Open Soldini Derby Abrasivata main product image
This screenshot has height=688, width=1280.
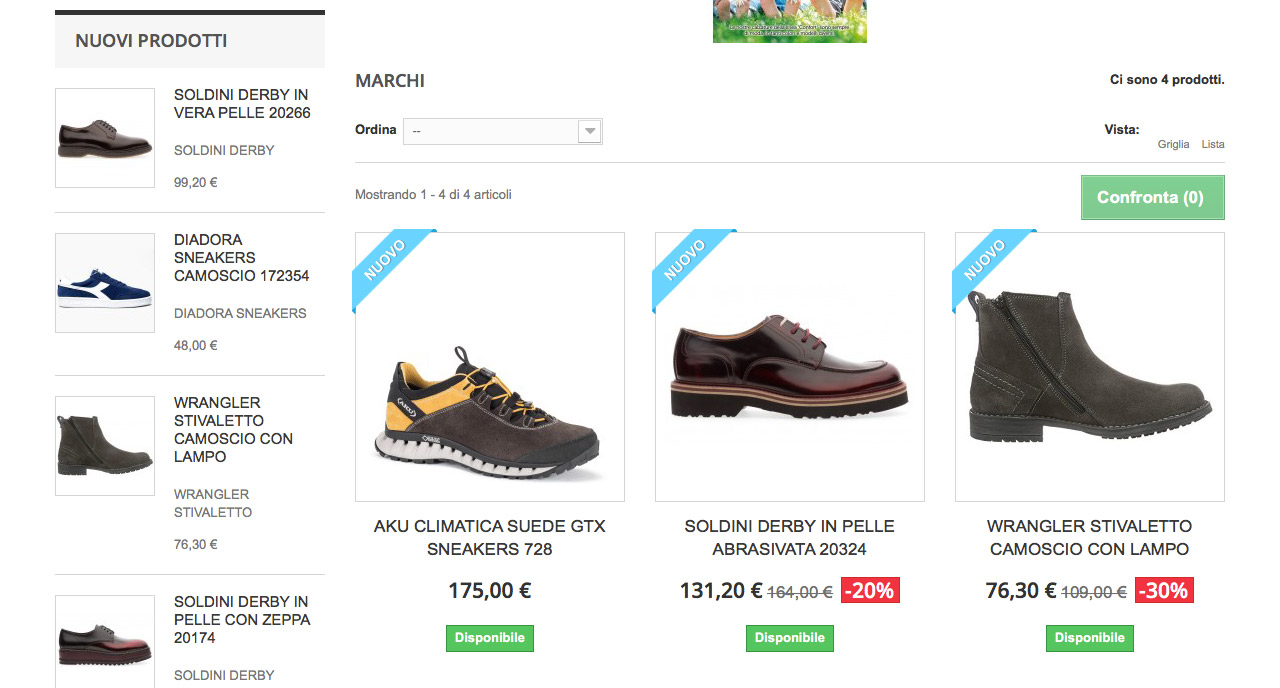(x=790, y=367)
